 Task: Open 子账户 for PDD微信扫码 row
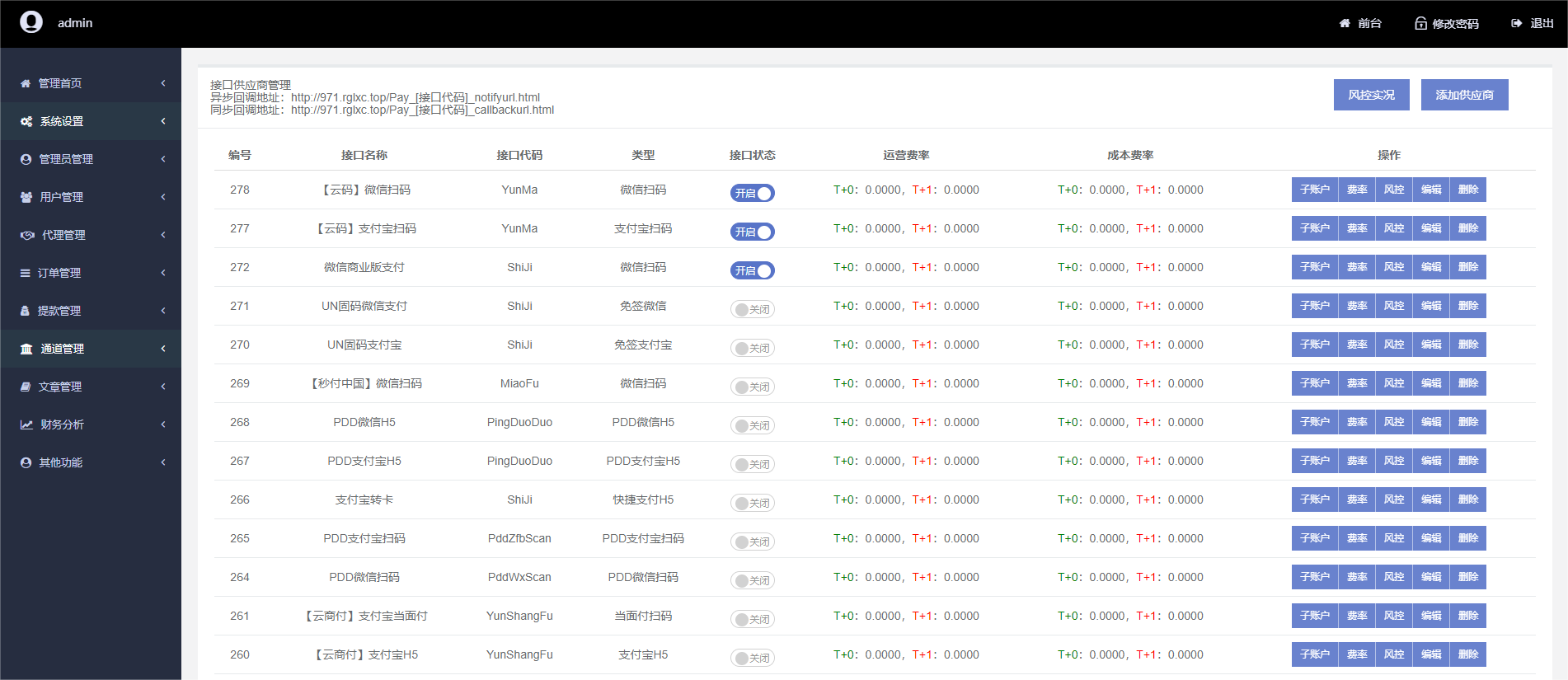(x=1315, y=577)
